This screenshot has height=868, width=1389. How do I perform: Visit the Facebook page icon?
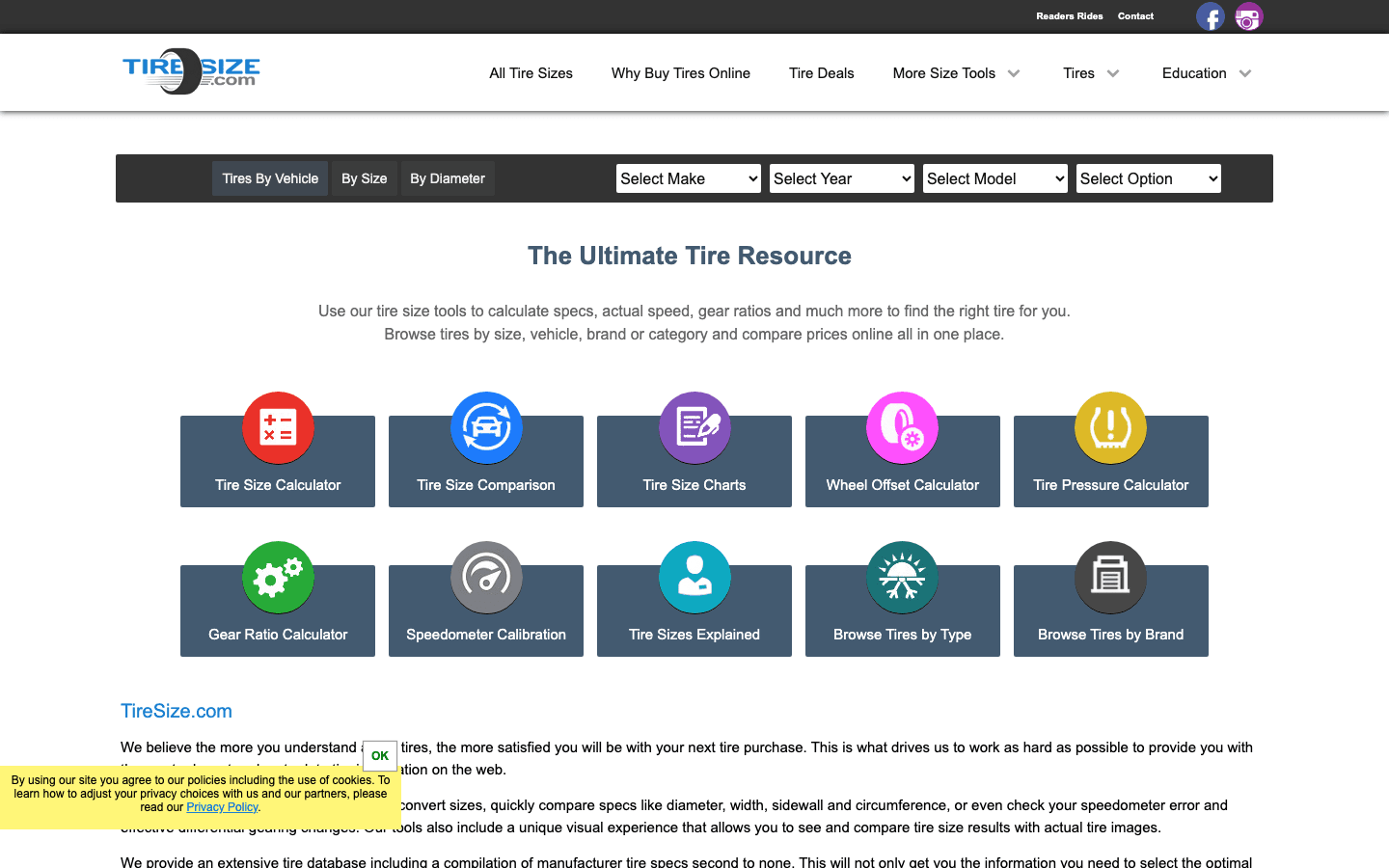[x=1211, y=16]
